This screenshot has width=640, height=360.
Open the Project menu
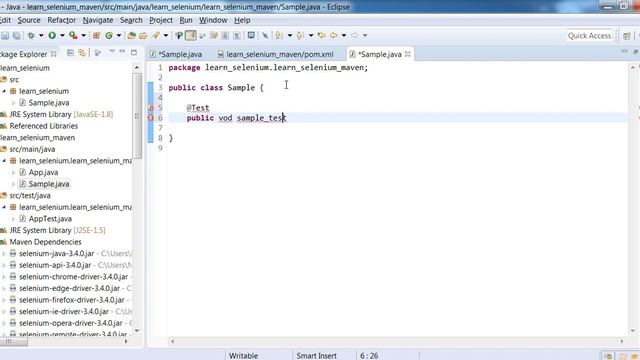pyautogui.click(x=160, y=20)
